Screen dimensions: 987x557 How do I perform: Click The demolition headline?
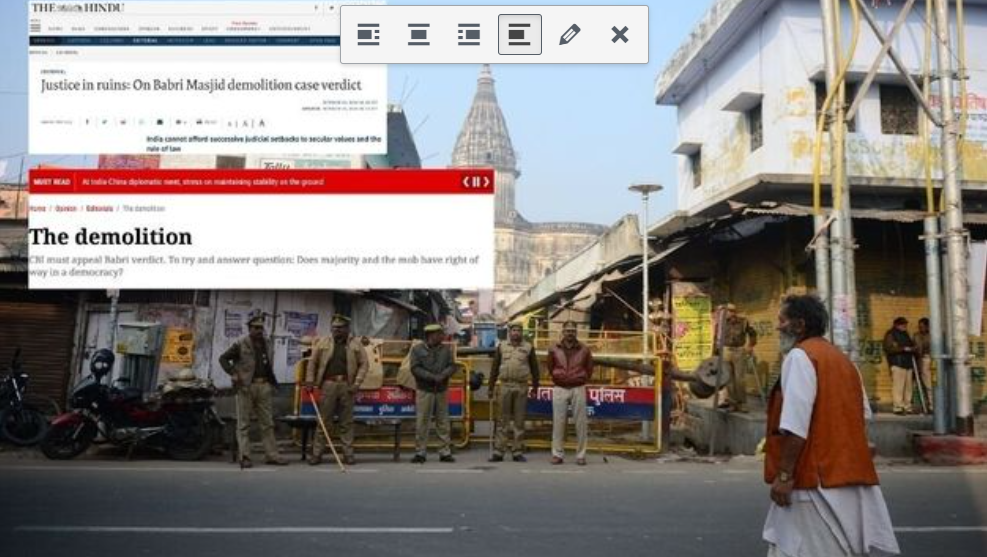point(110,237)
